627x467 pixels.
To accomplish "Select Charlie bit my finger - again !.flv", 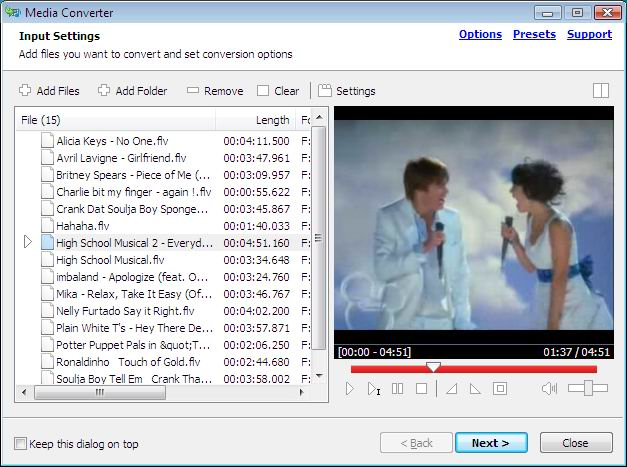I will click(163, 192).
